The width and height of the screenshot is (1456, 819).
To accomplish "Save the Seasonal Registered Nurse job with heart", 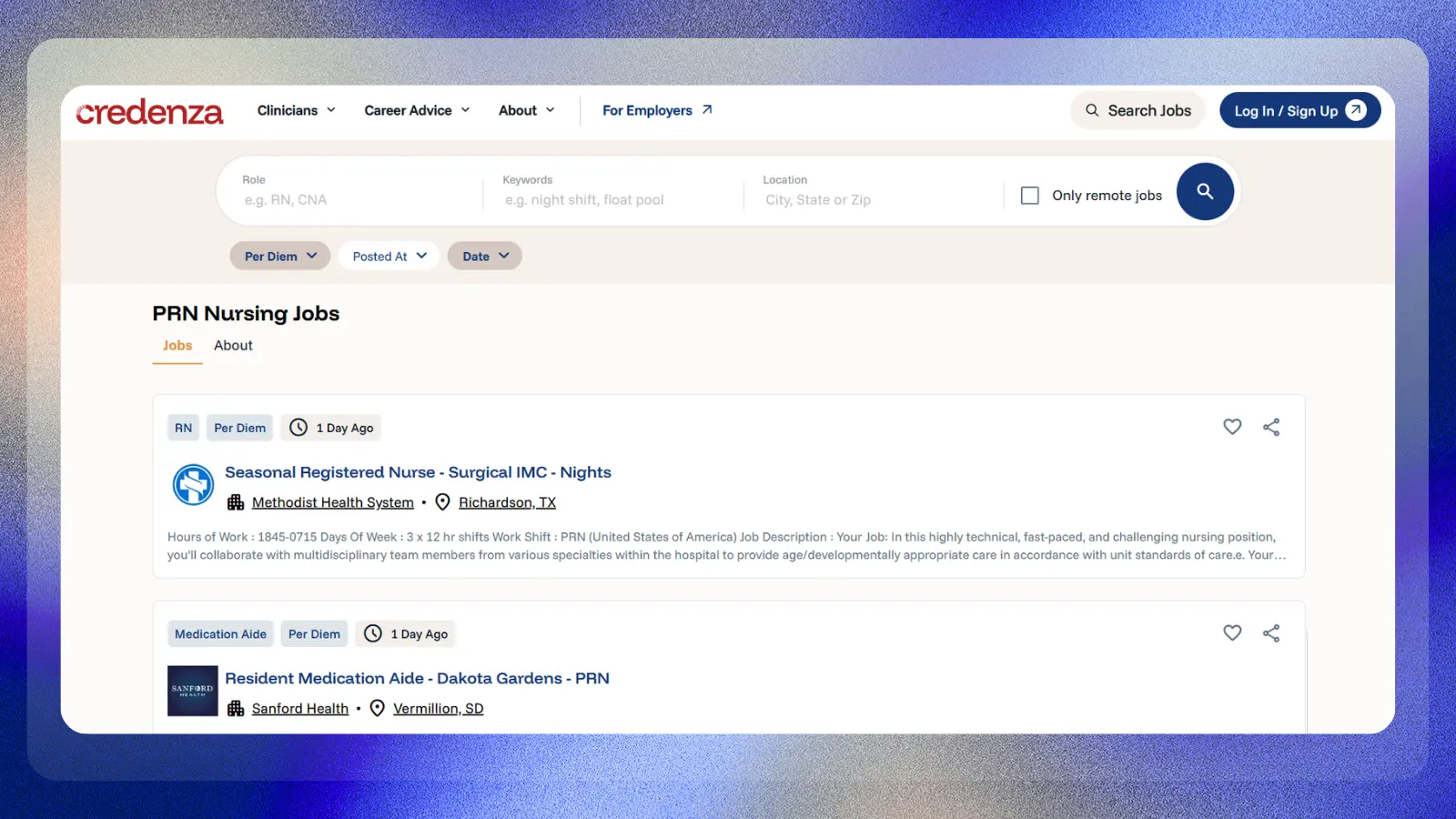I will (1232, 427).
